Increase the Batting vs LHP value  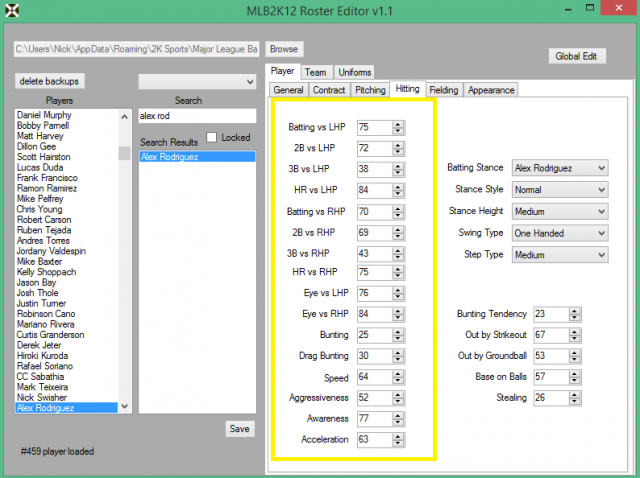pos(398,124)
